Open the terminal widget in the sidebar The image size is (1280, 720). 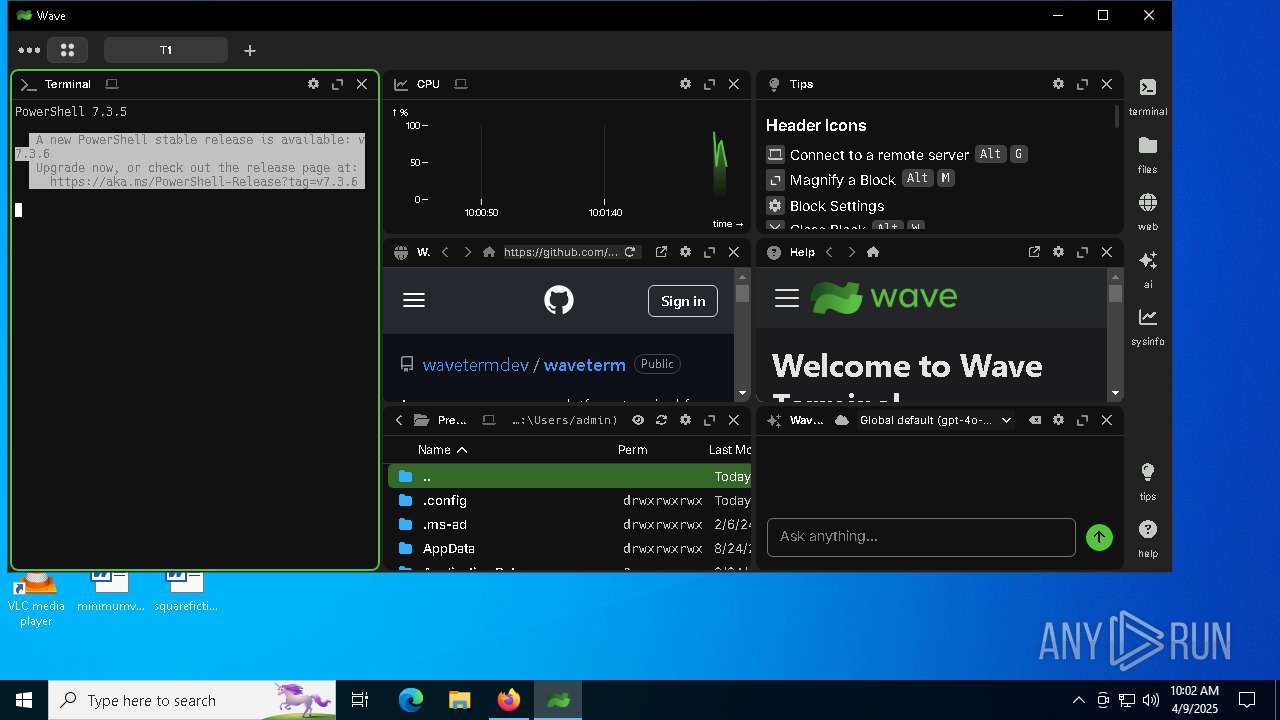(x=1148, y=97)
